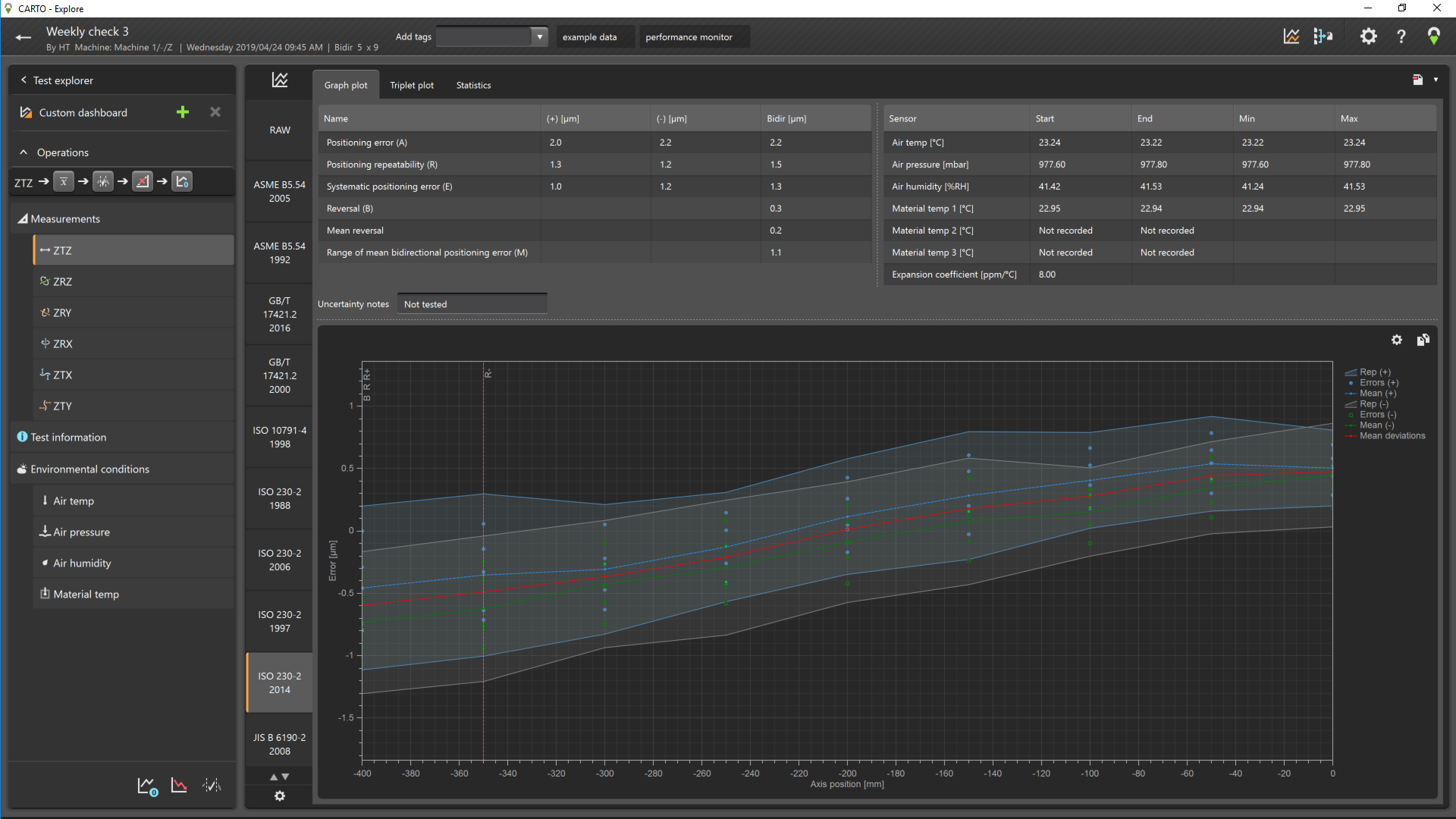1456x819 pixels.
Task: Select the ISO 230-2 2006 standard
Action: 279,560
